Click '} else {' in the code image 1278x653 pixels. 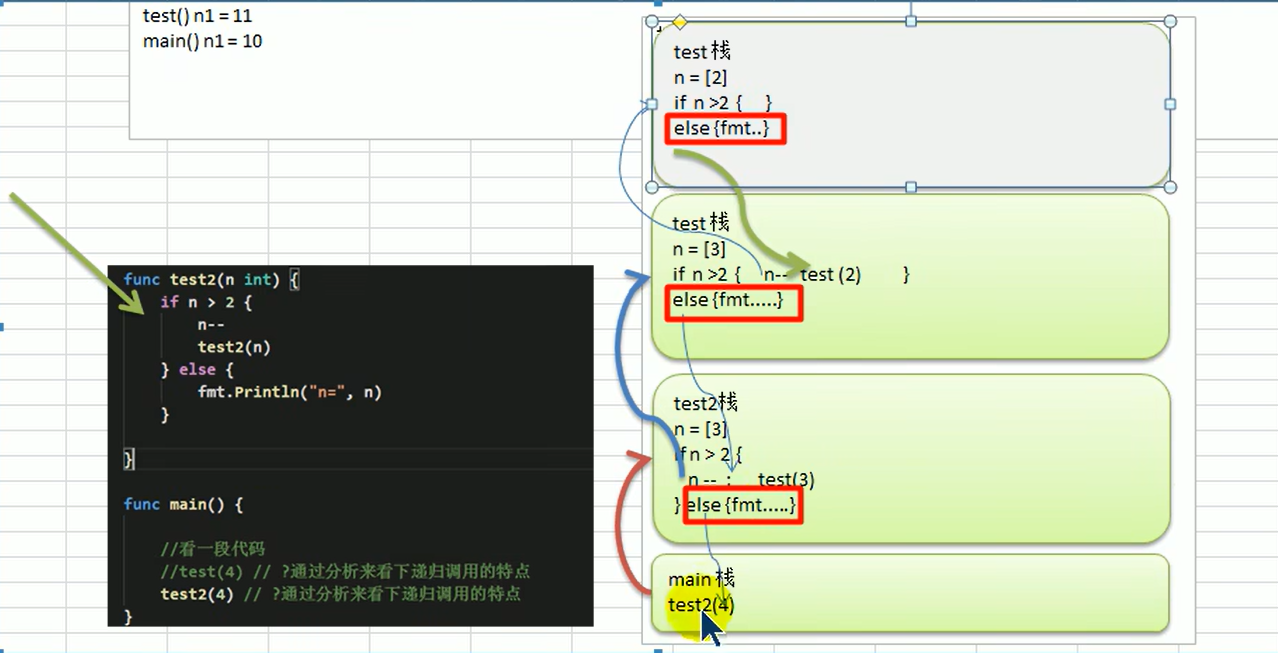coord(197,370)
